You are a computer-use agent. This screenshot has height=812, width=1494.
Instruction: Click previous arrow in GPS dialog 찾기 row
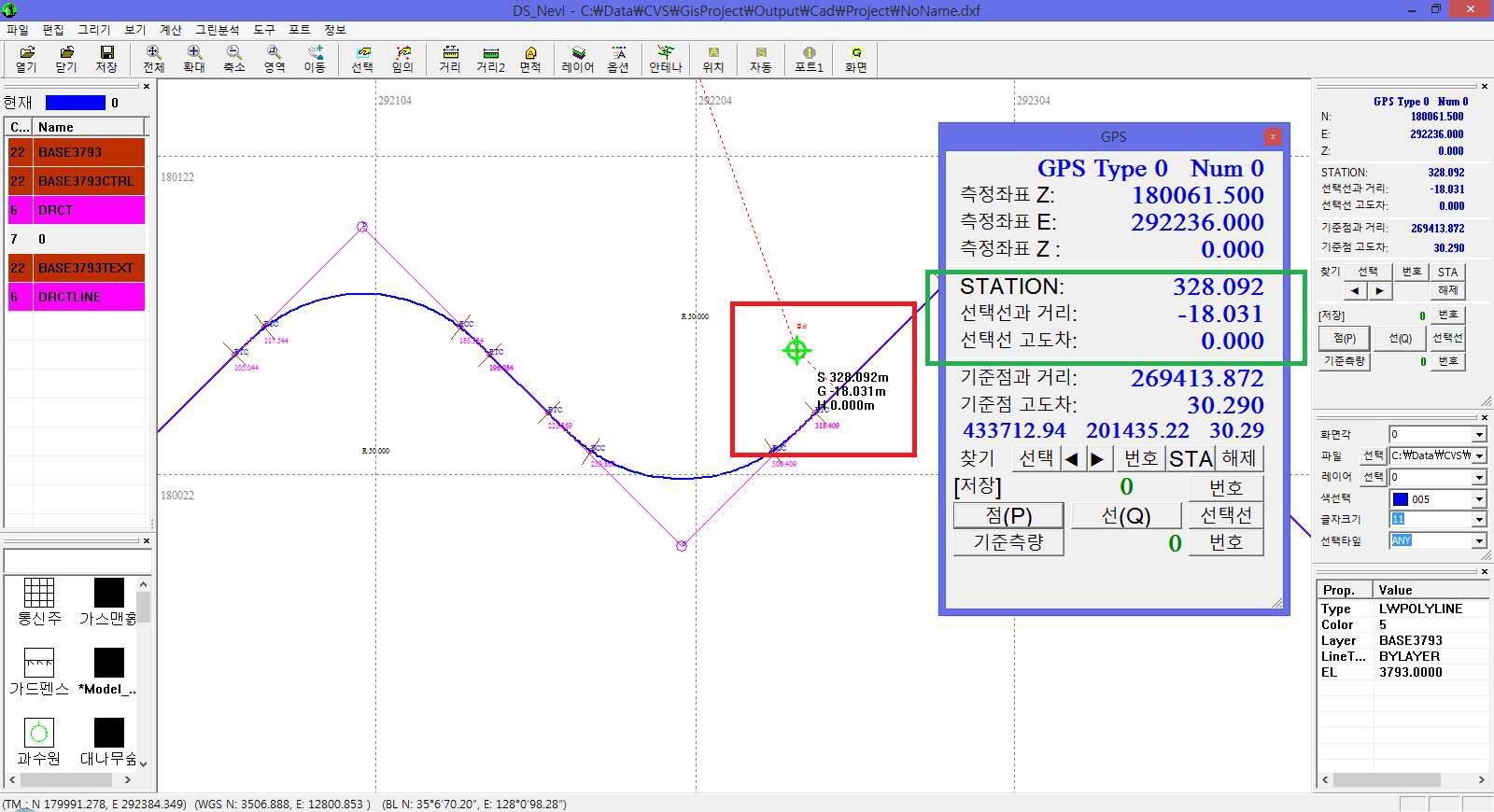click(1072, 458)
